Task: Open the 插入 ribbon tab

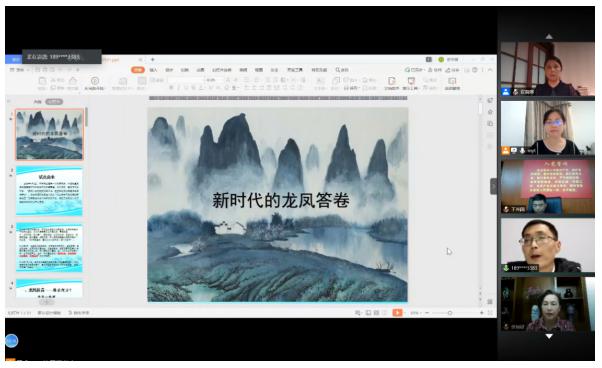Action: point(153,70)
